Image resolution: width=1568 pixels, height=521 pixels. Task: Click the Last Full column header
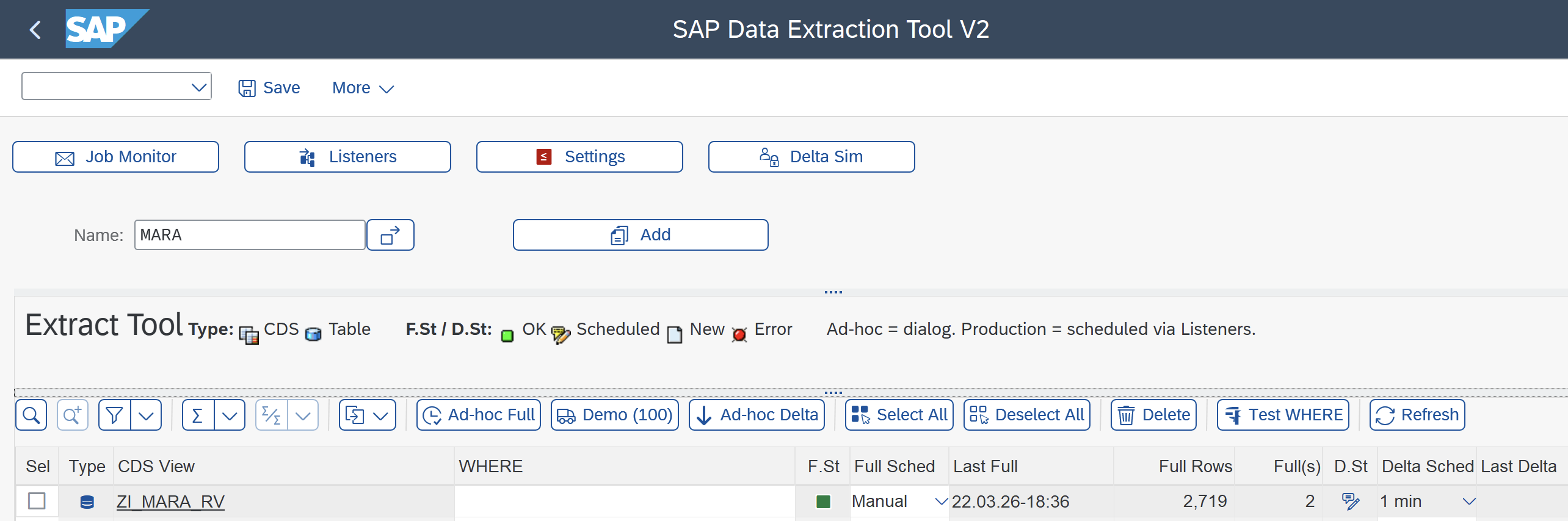coord(1031,466)
